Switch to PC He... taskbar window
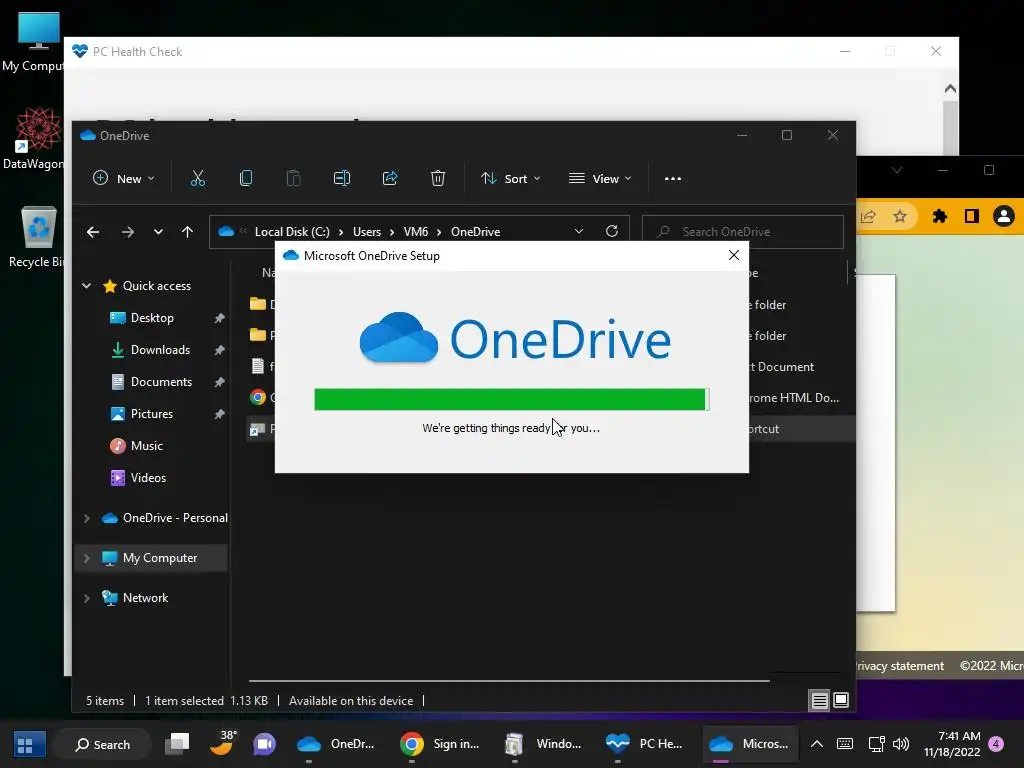 click(644, 744)
